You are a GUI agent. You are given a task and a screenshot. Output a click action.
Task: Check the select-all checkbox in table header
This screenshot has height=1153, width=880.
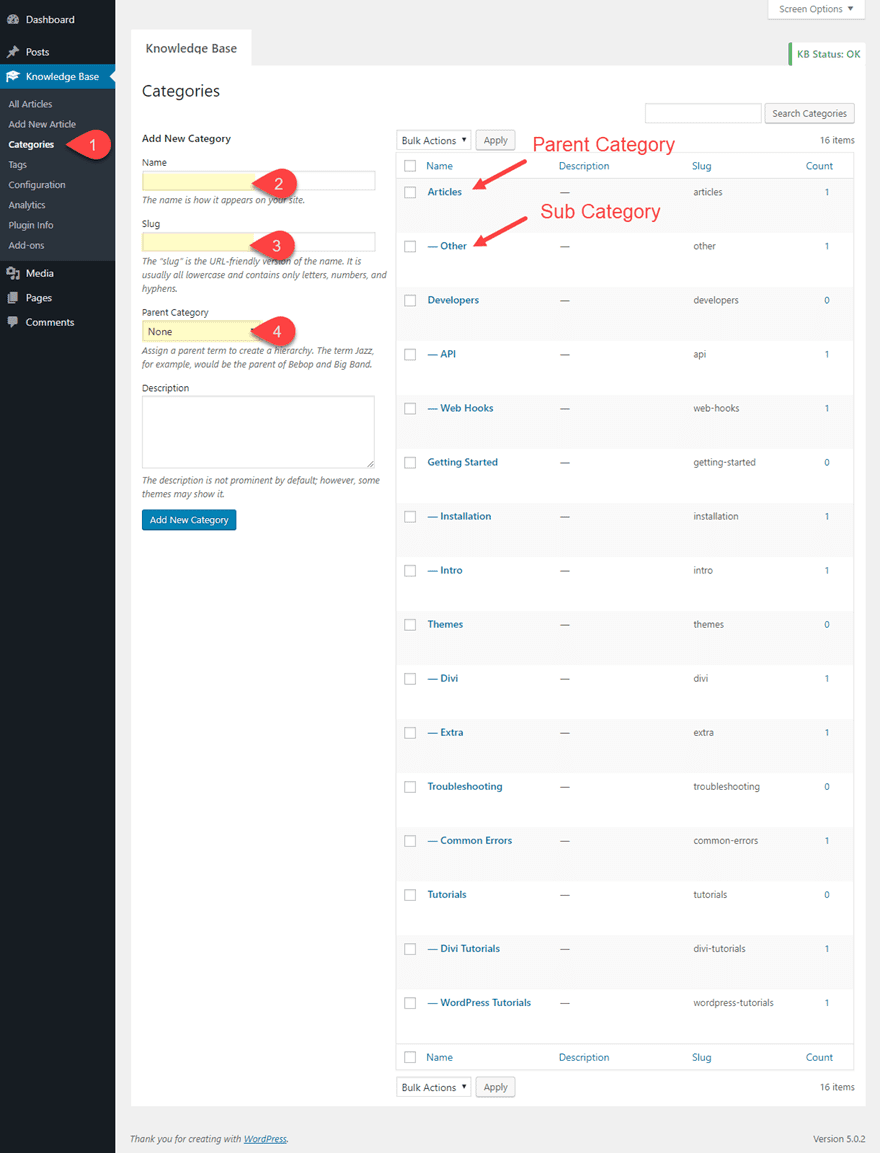click(409, 166)
